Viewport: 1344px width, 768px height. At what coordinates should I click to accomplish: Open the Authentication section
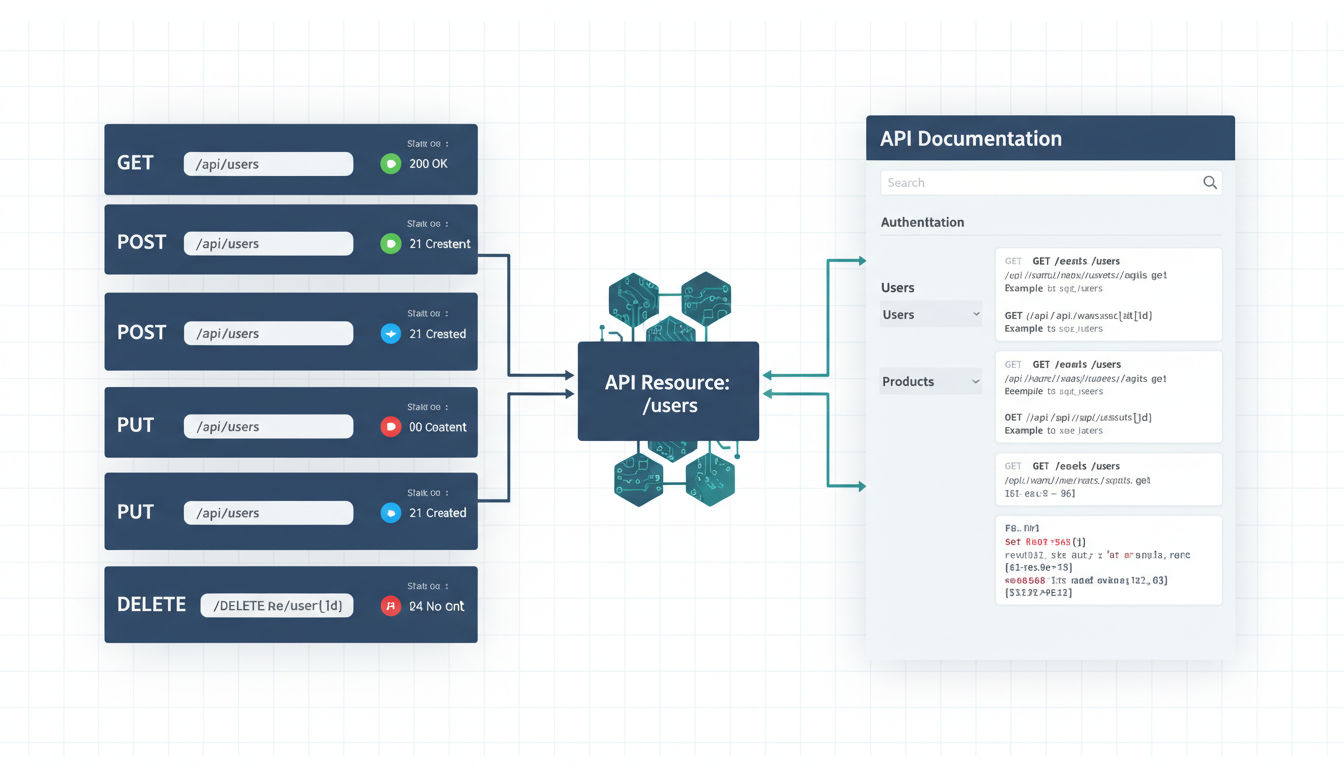point(922,221)
